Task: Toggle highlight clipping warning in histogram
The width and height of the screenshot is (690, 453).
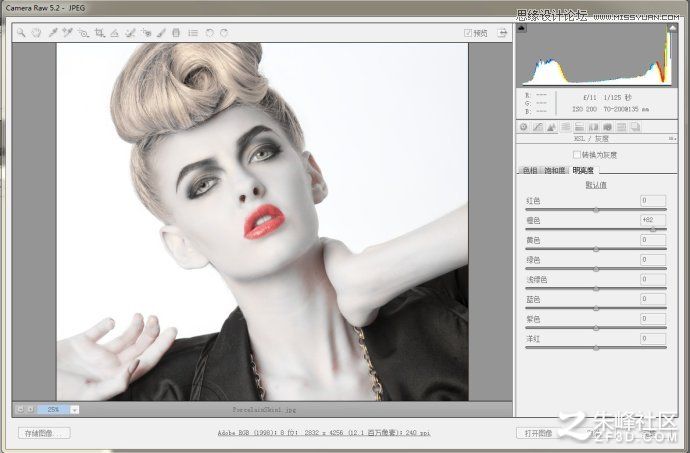Action: pos(673,28)
